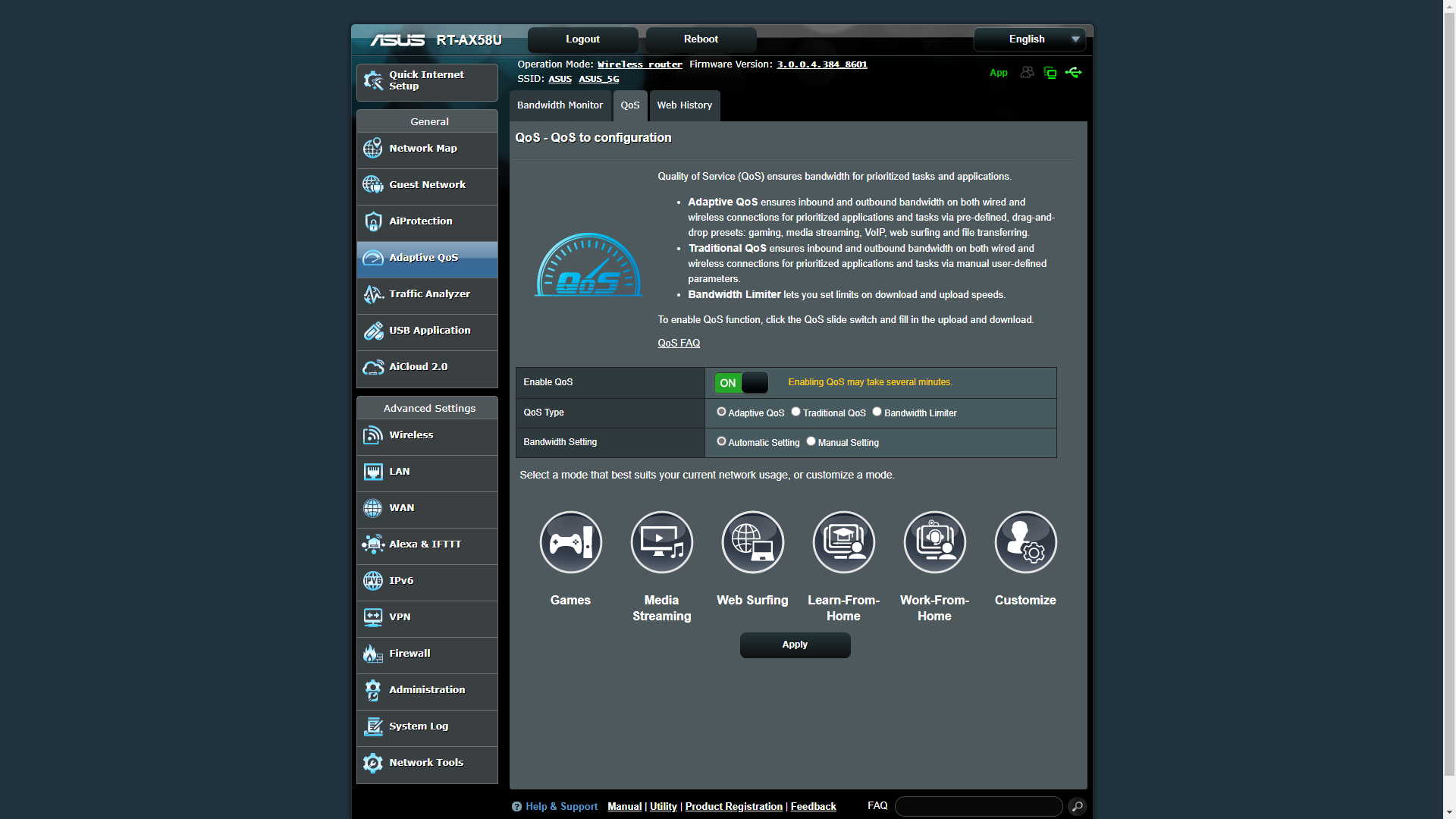This screenshot has width=1456, height=819.
Task: Select Traditional QoS radio button
Action: click(795, 412)
